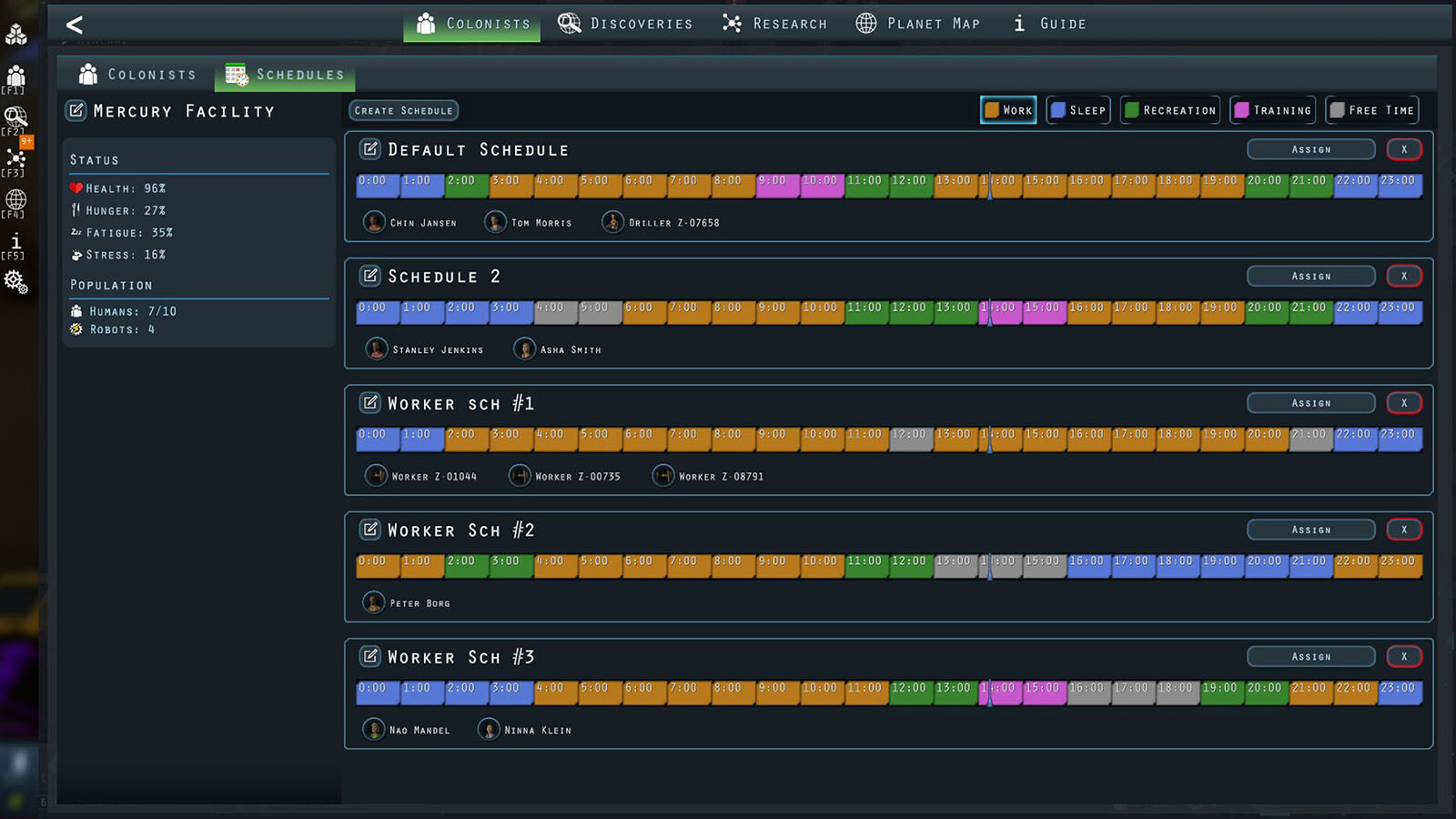This screenshot has width=1456, height=819.
Task: Click 17:00 slot in Worker Sch #3
Action: point(1134,692)
